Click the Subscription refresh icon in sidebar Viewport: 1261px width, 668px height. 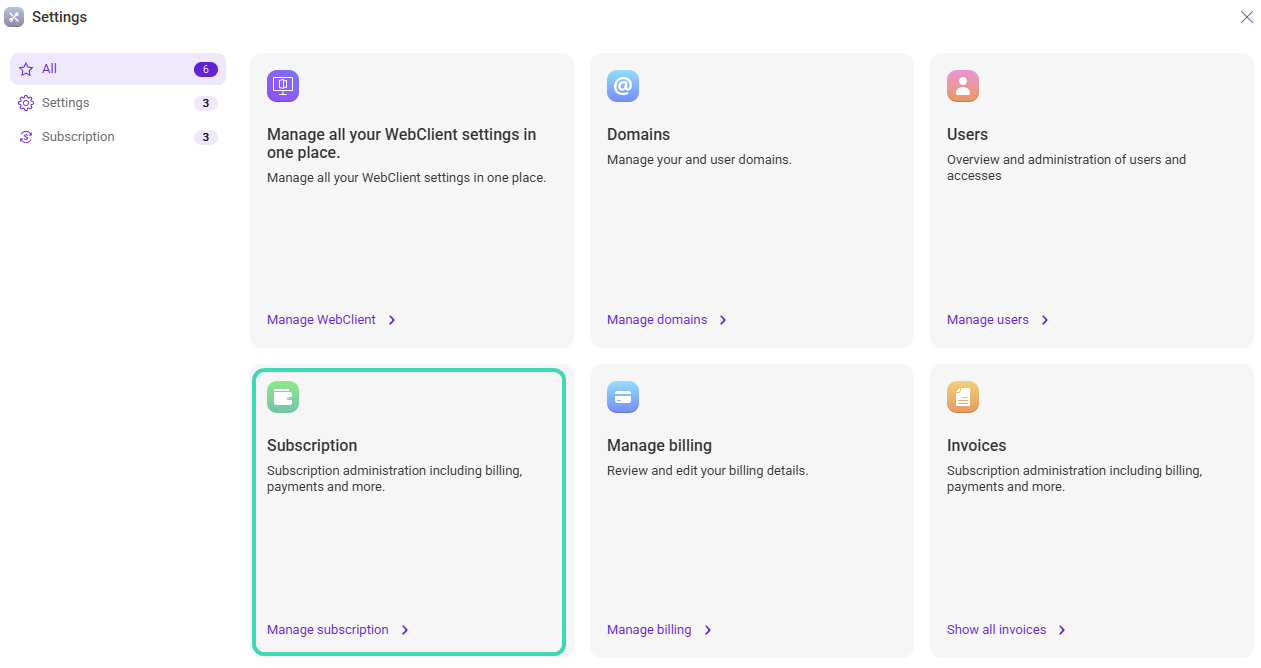click(x=25, y=136)
